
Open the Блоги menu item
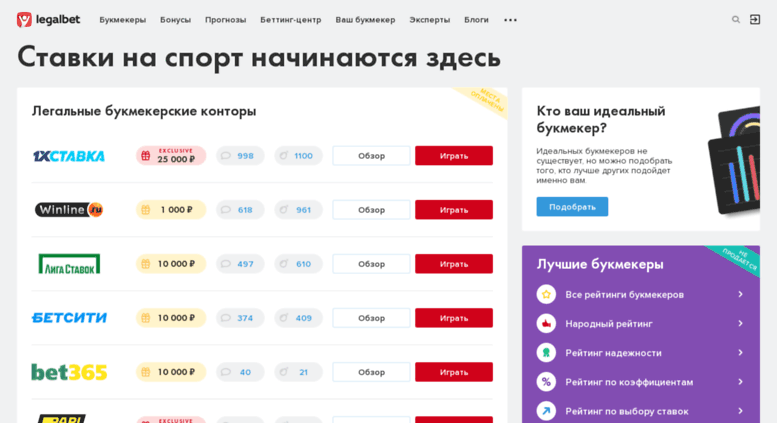coord(476,20)
